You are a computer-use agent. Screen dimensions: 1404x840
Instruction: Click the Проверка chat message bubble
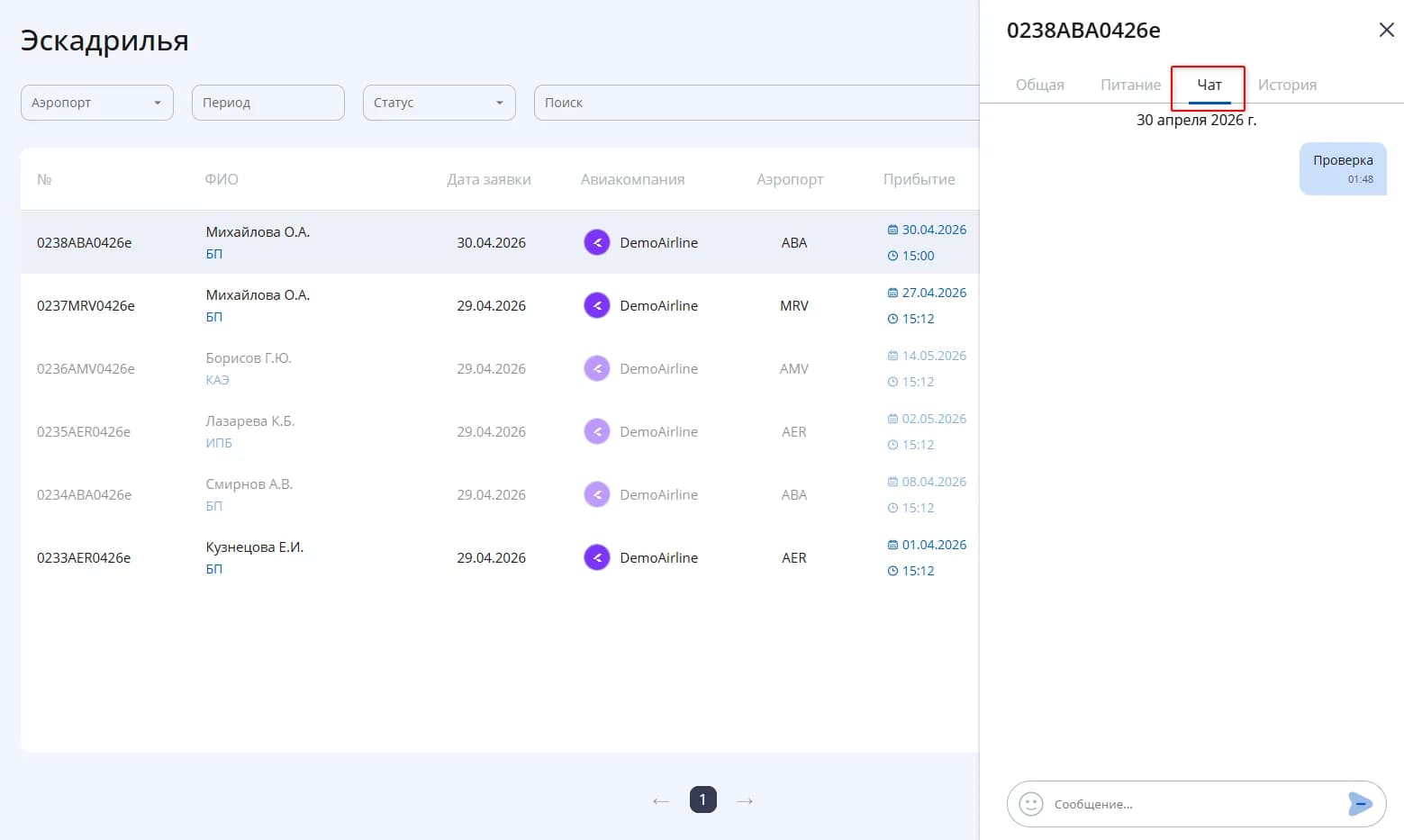point(1343,168)
